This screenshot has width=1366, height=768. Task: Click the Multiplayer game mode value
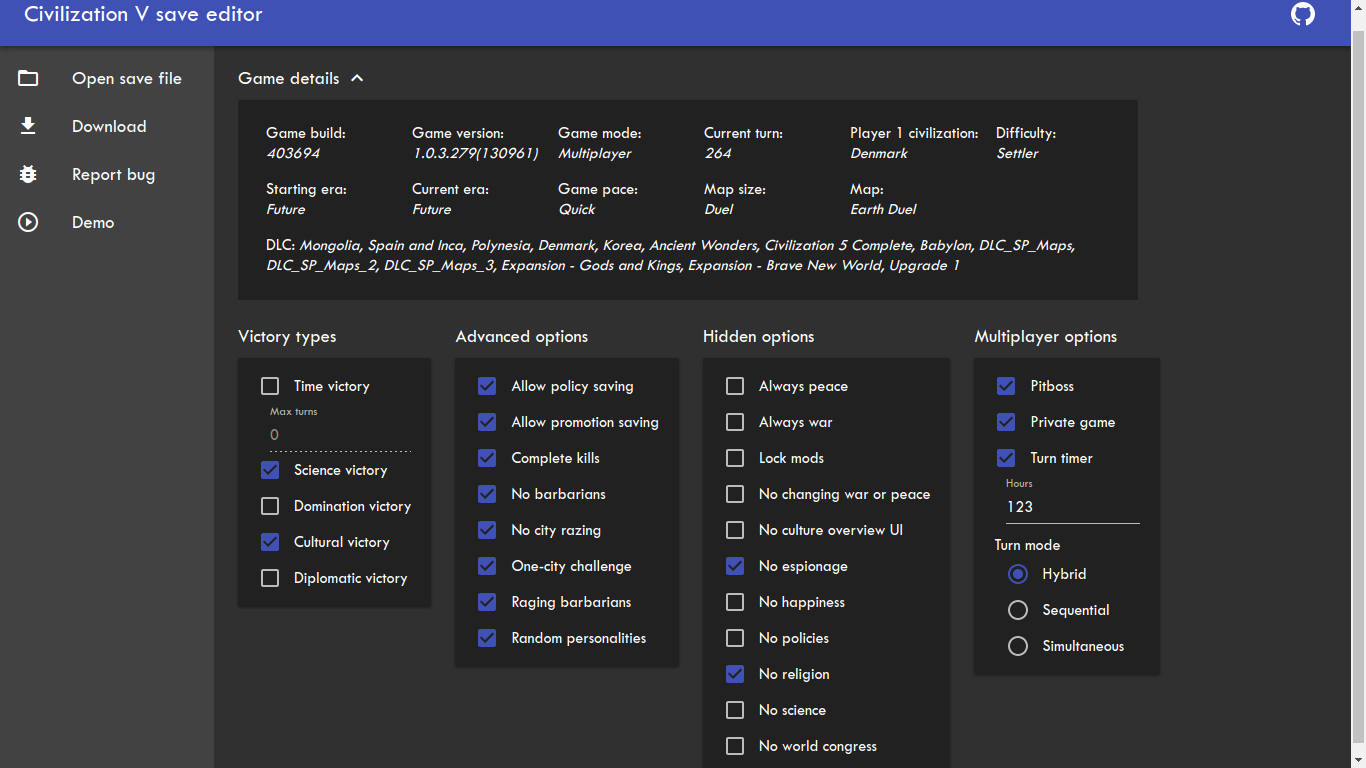click(x=595, y=153)
